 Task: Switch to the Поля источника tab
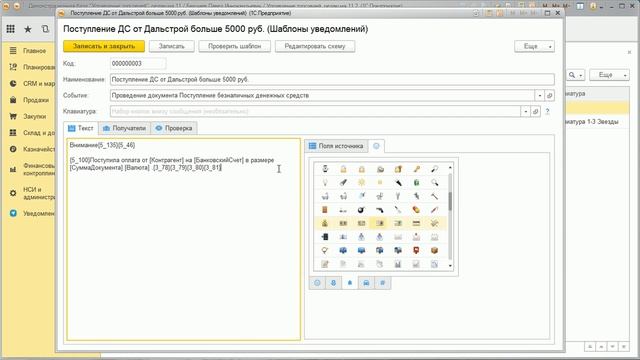pyautogui.click(x=336, y=146)
